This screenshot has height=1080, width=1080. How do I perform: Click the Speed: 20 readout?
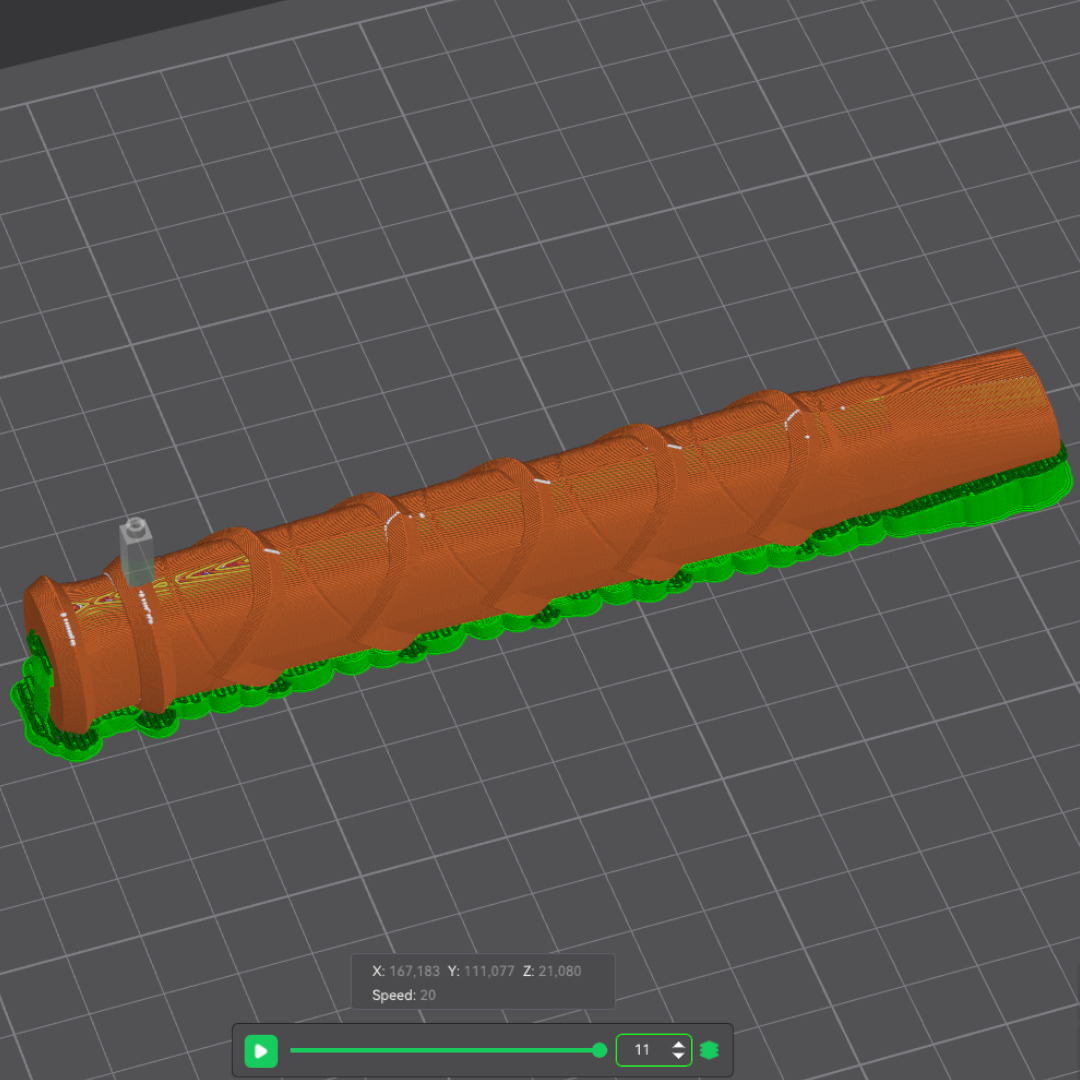pos(404,995)
